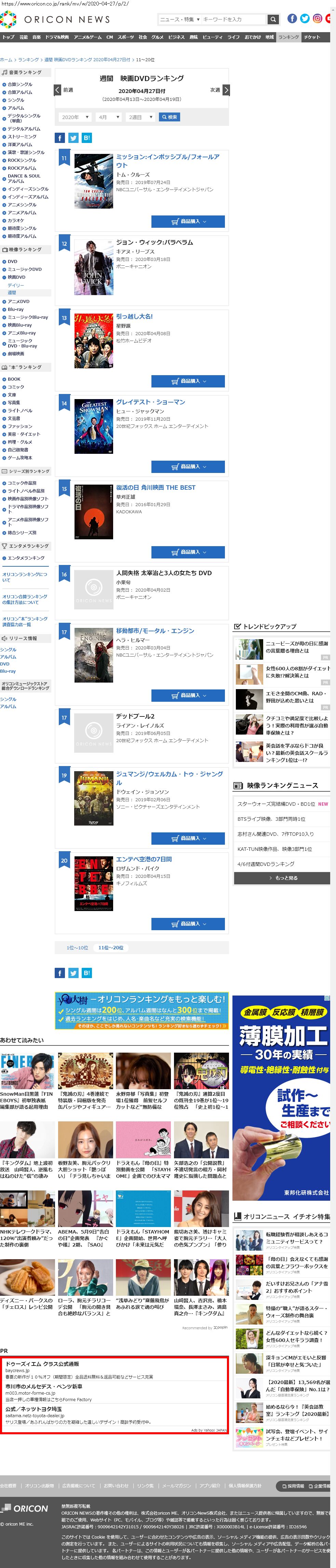
Task: Switch to 1位〜10位 ranking page
Action: [x=77, y=948]
